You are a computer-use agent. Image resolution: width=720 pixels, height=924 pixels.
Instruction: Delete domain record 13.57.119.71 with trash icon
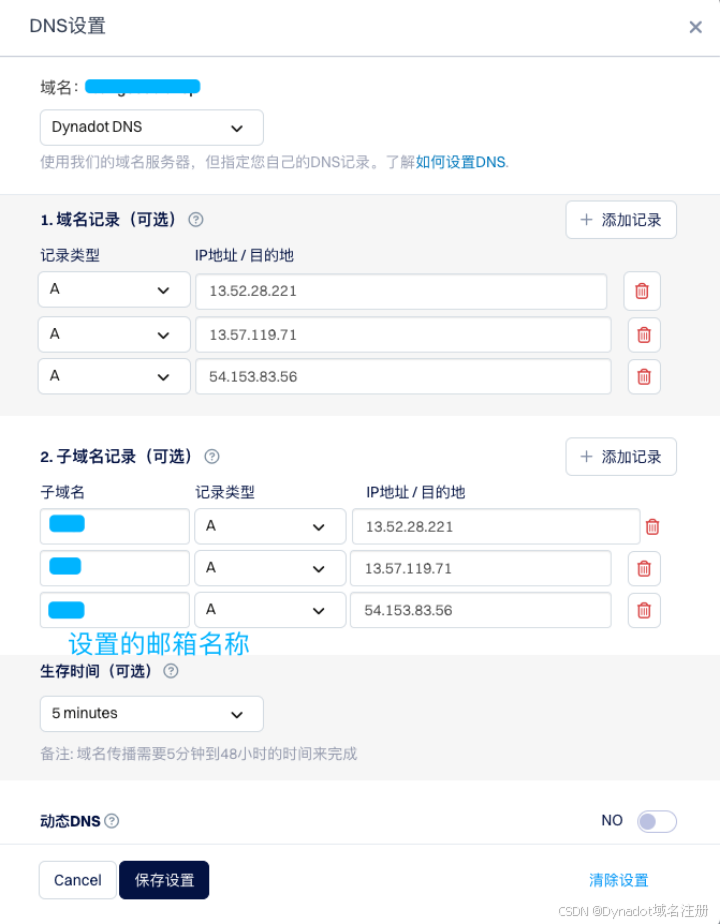pyautogui.click(x=644, y=335)
